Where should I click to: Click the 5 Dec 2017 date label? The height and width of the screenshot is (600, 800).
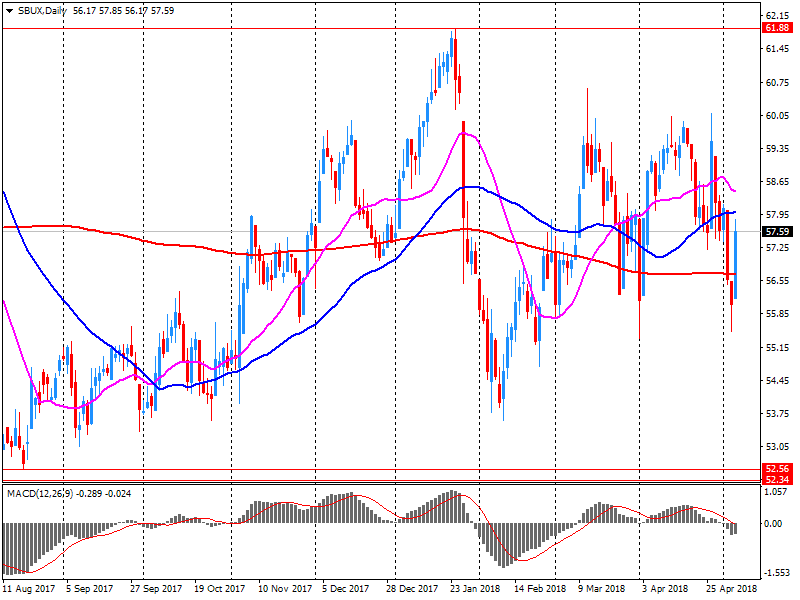pos(346,589)
